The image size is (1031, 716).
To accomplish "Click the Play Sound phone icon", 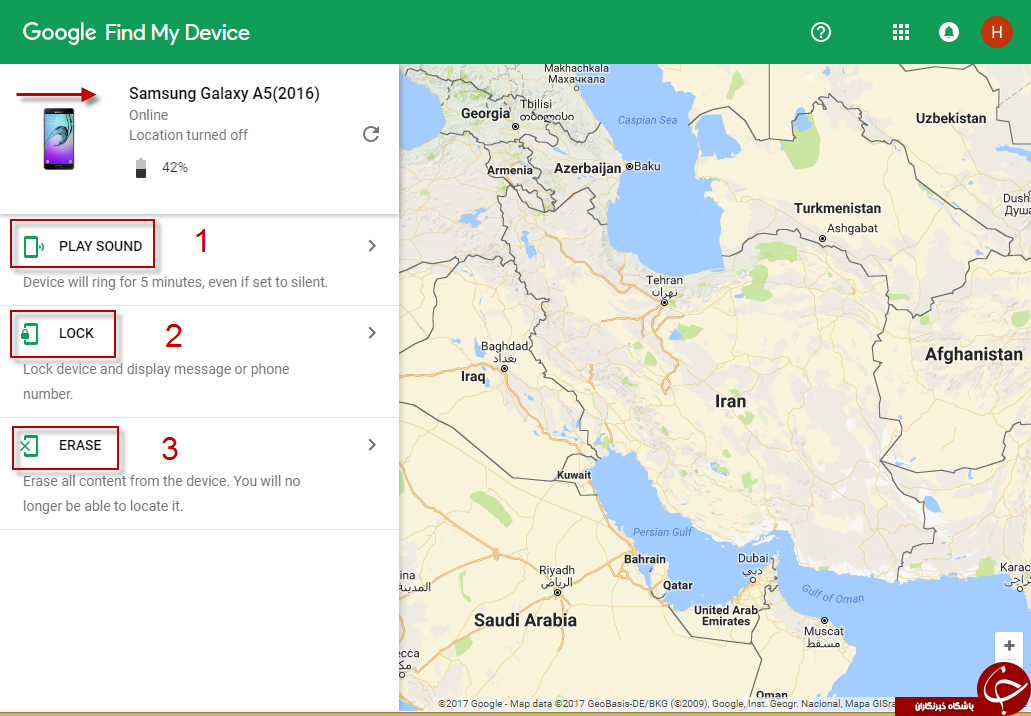I will click(34, 247).
